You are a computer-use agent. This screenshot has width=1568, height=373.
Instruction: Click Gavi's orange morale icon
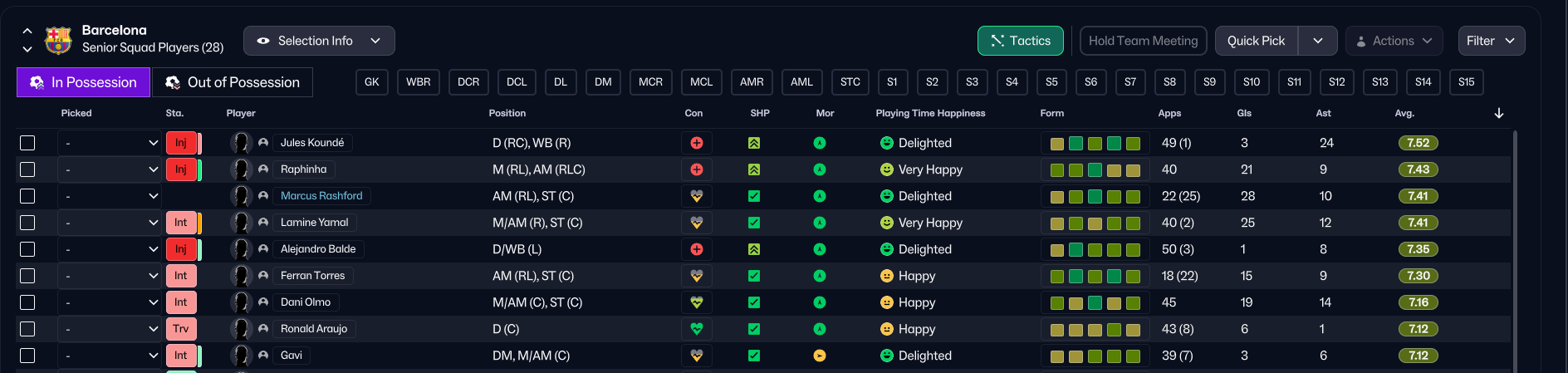(x=820, y=356)
